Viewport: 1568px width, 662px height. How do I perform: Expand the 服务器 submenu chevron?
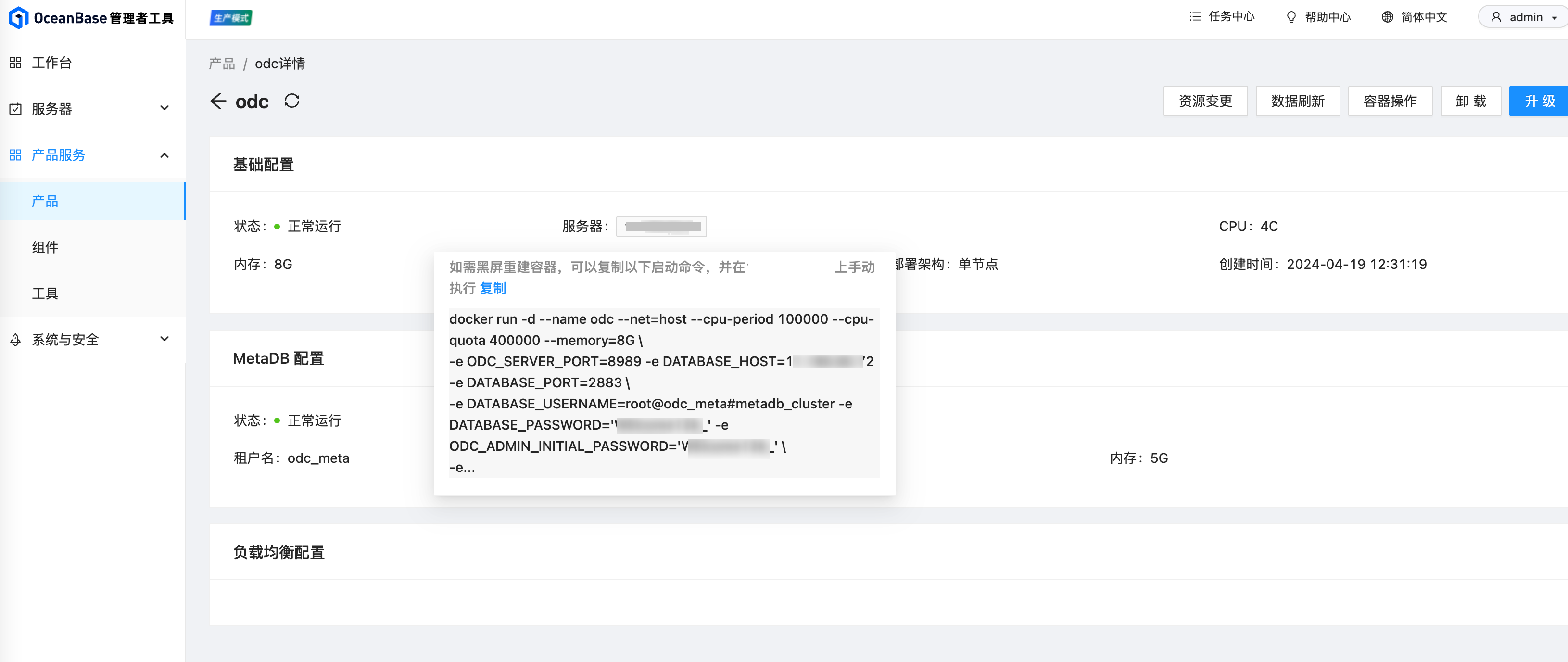coord(164,107)
